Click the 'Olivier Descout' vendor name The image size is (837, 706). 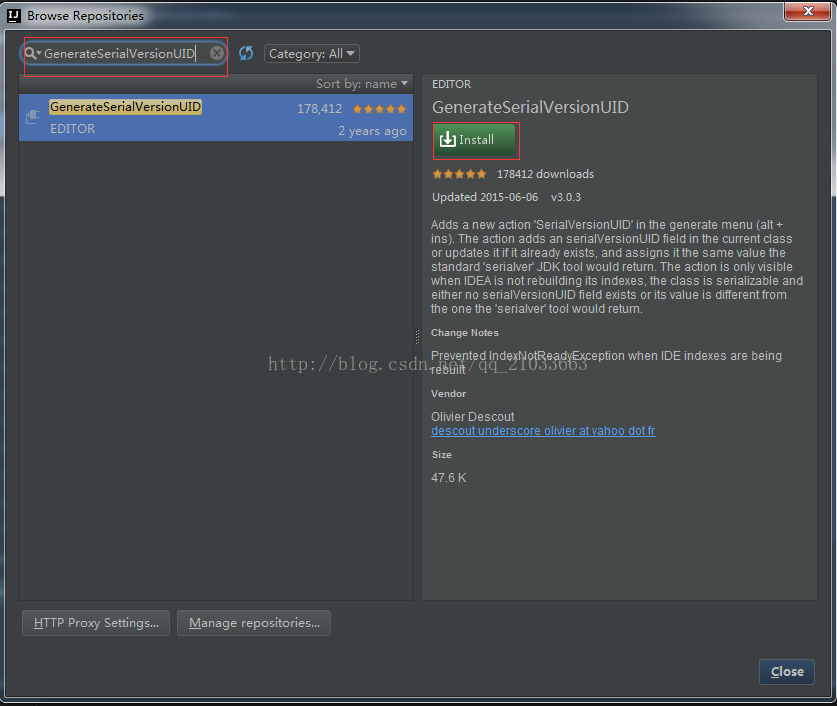tap(472, 417)
